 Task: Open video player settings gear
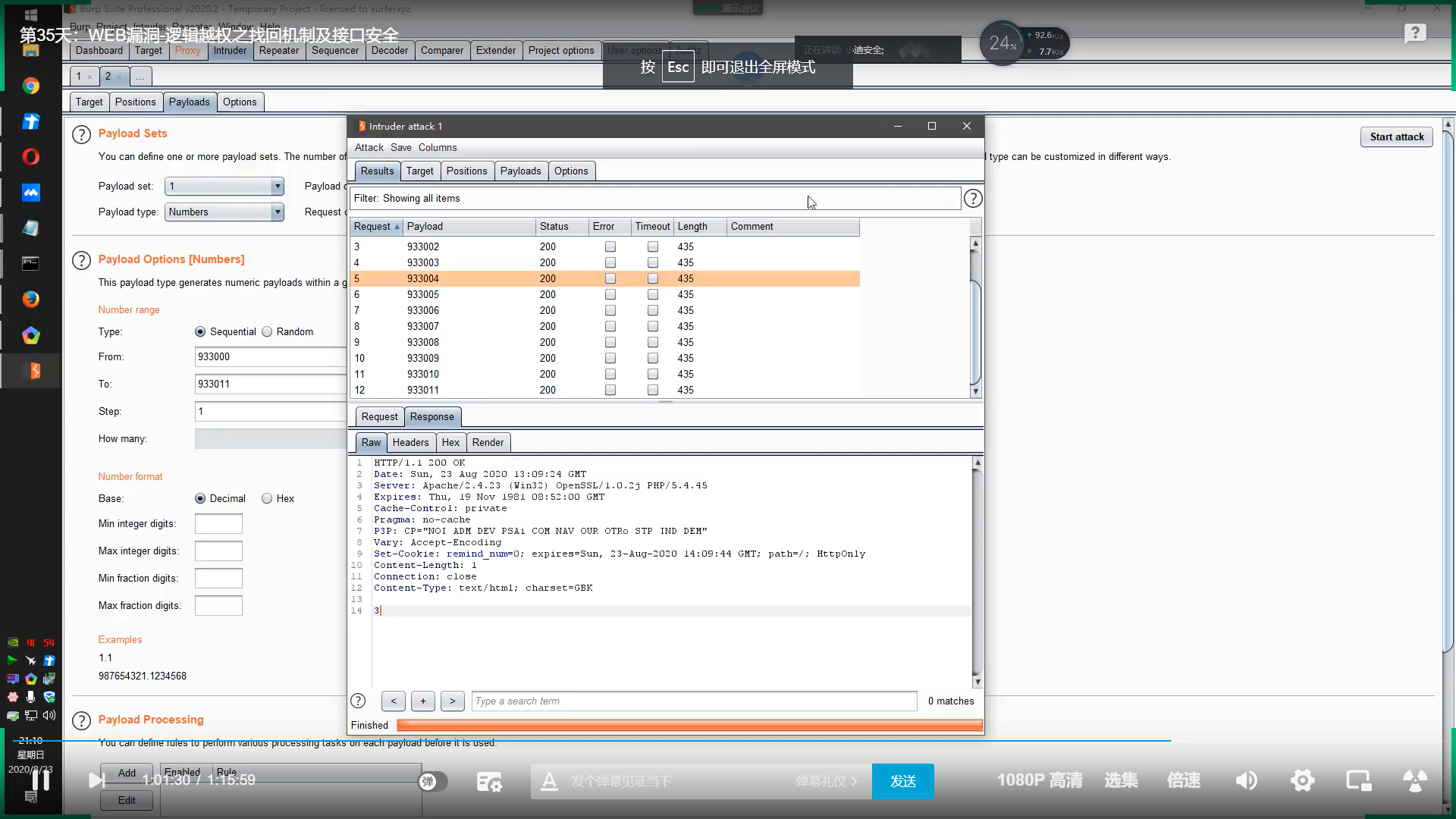(x=1302, y=780)
